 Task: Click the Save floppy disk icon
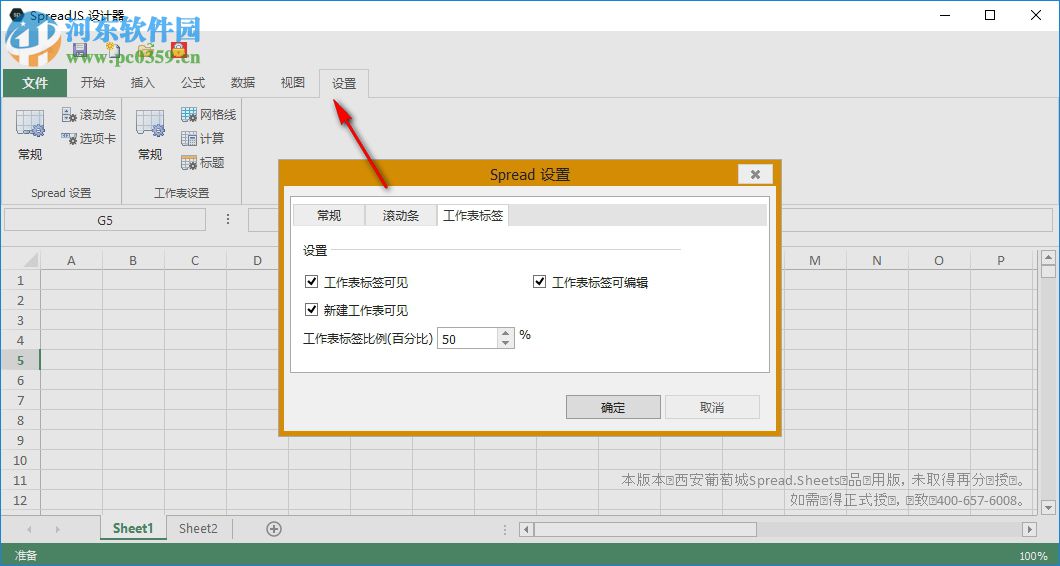point(80,49)
